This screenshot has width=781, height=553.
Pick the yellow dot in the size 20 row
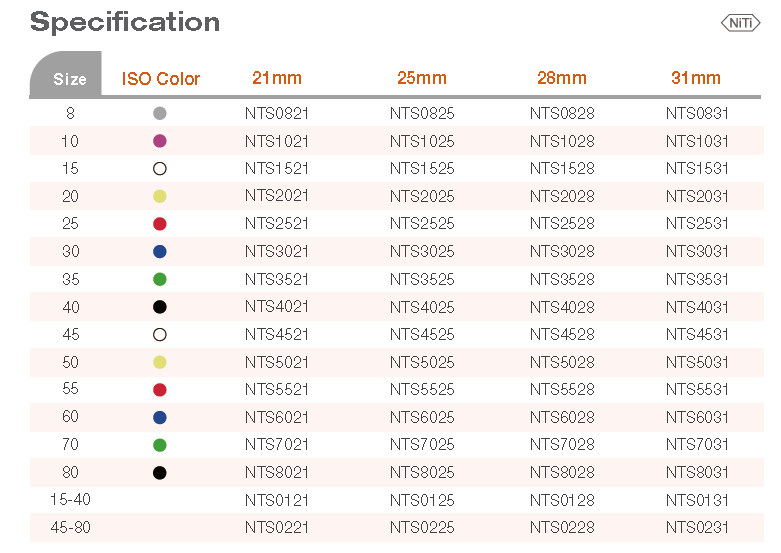tap(160, 197)
